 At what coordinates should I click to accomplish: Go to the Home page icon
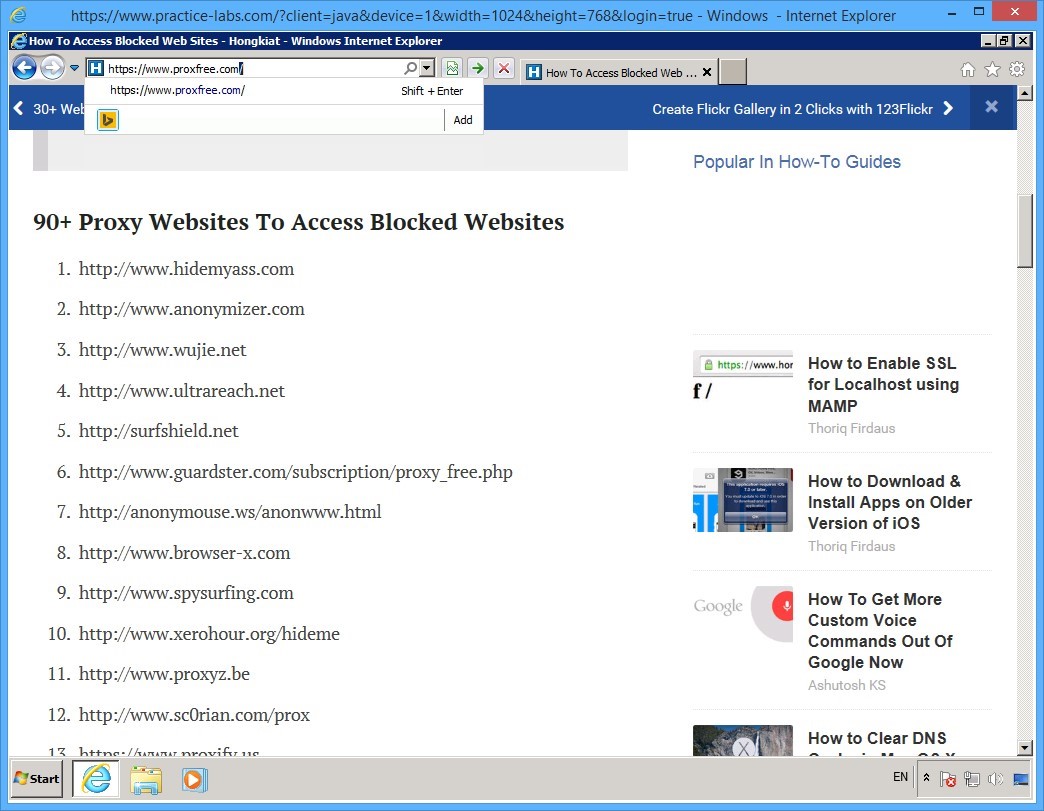point(967,69)
